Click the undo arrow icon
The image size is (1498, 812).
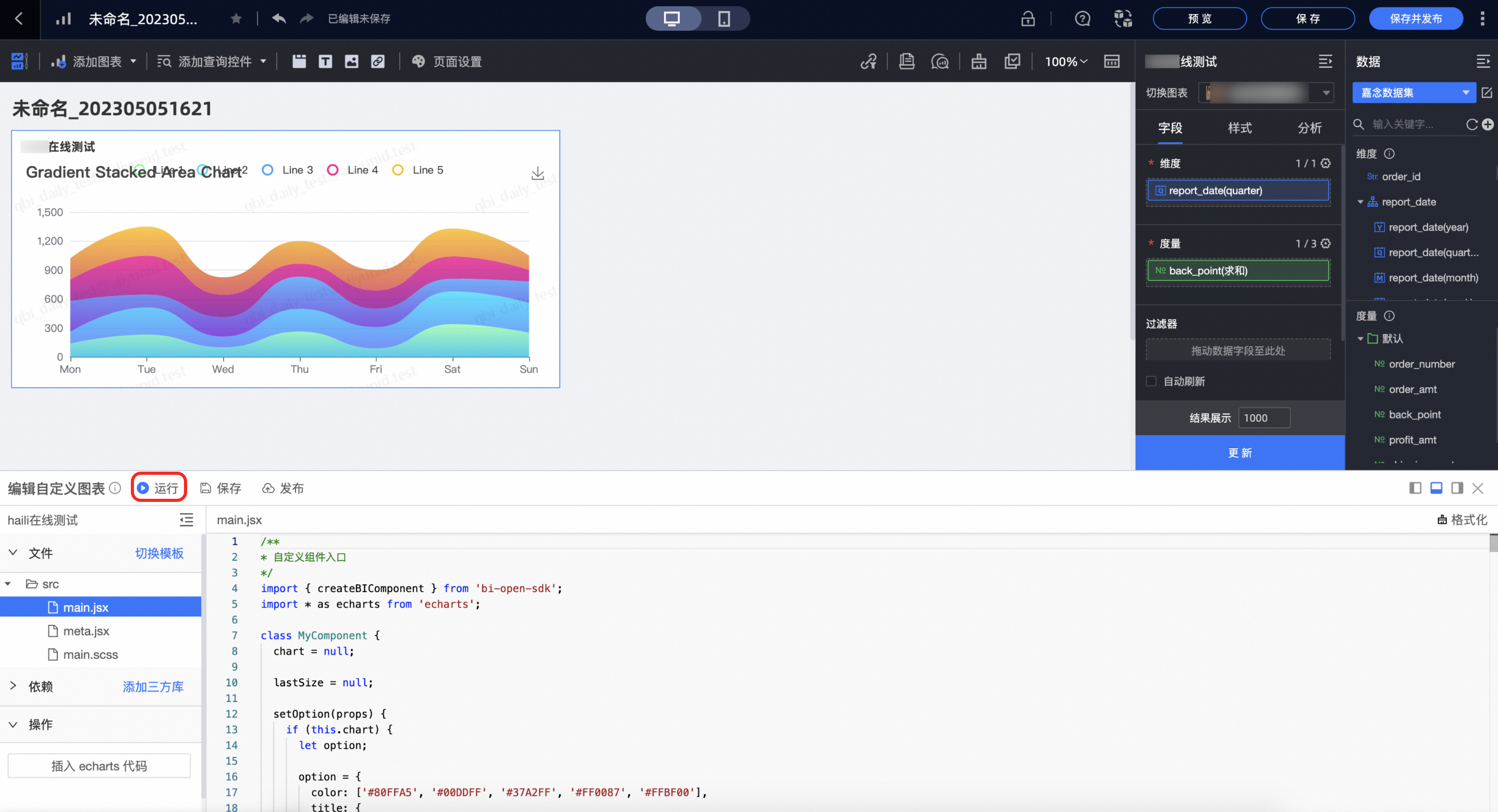(279, 19)
